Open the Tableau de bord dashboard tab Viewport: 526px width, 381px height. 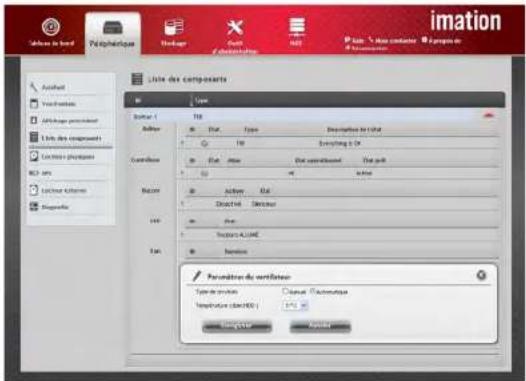(x=51, y=32)
